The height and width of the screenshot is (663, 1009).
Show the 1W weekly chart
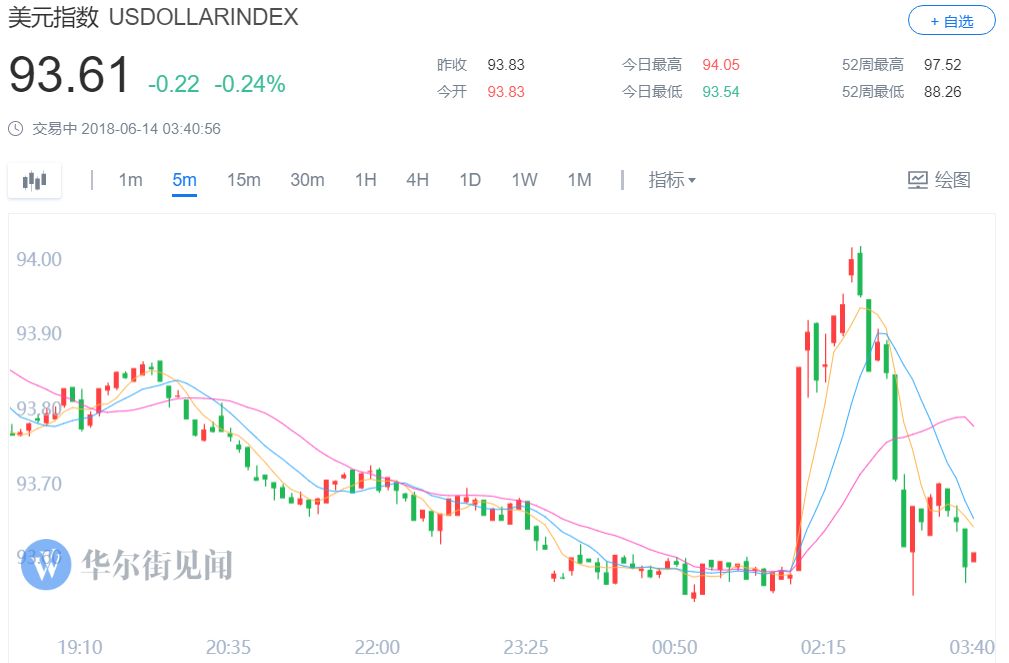coord(524,180)
